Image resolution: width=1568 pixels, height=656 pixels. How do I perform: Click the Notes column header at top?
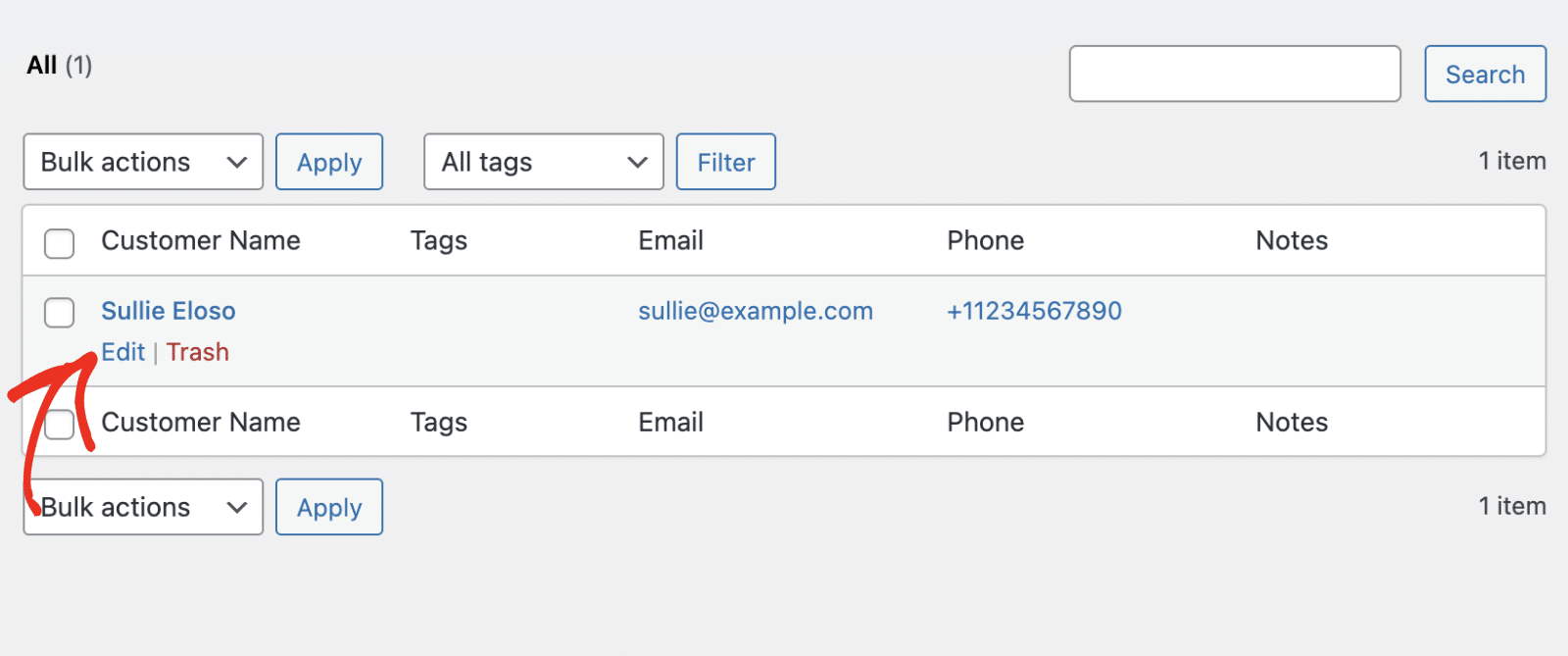tap(1292, 240)
